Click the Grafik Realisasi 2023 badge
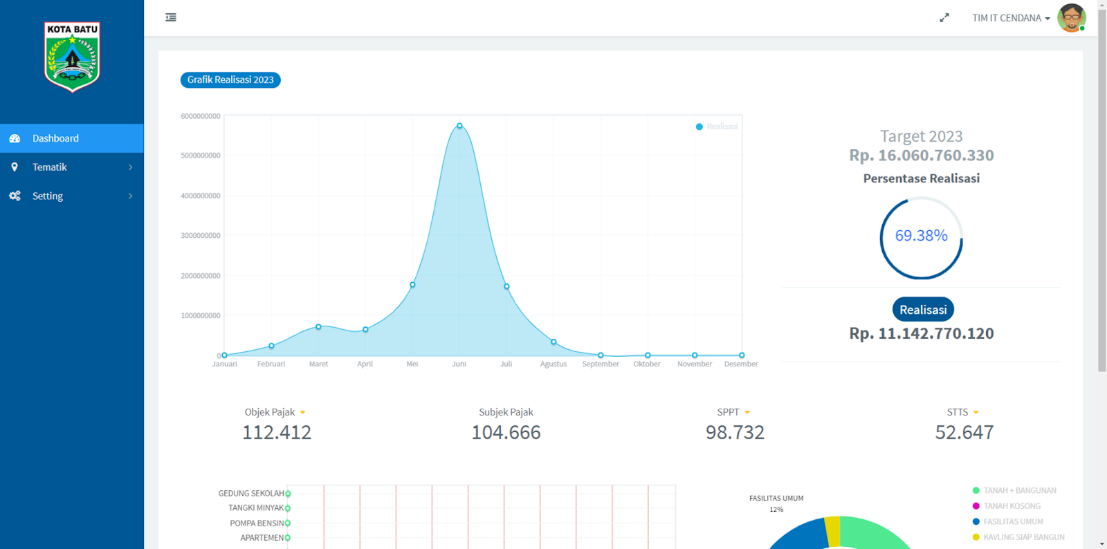 [x=230, y=80]
